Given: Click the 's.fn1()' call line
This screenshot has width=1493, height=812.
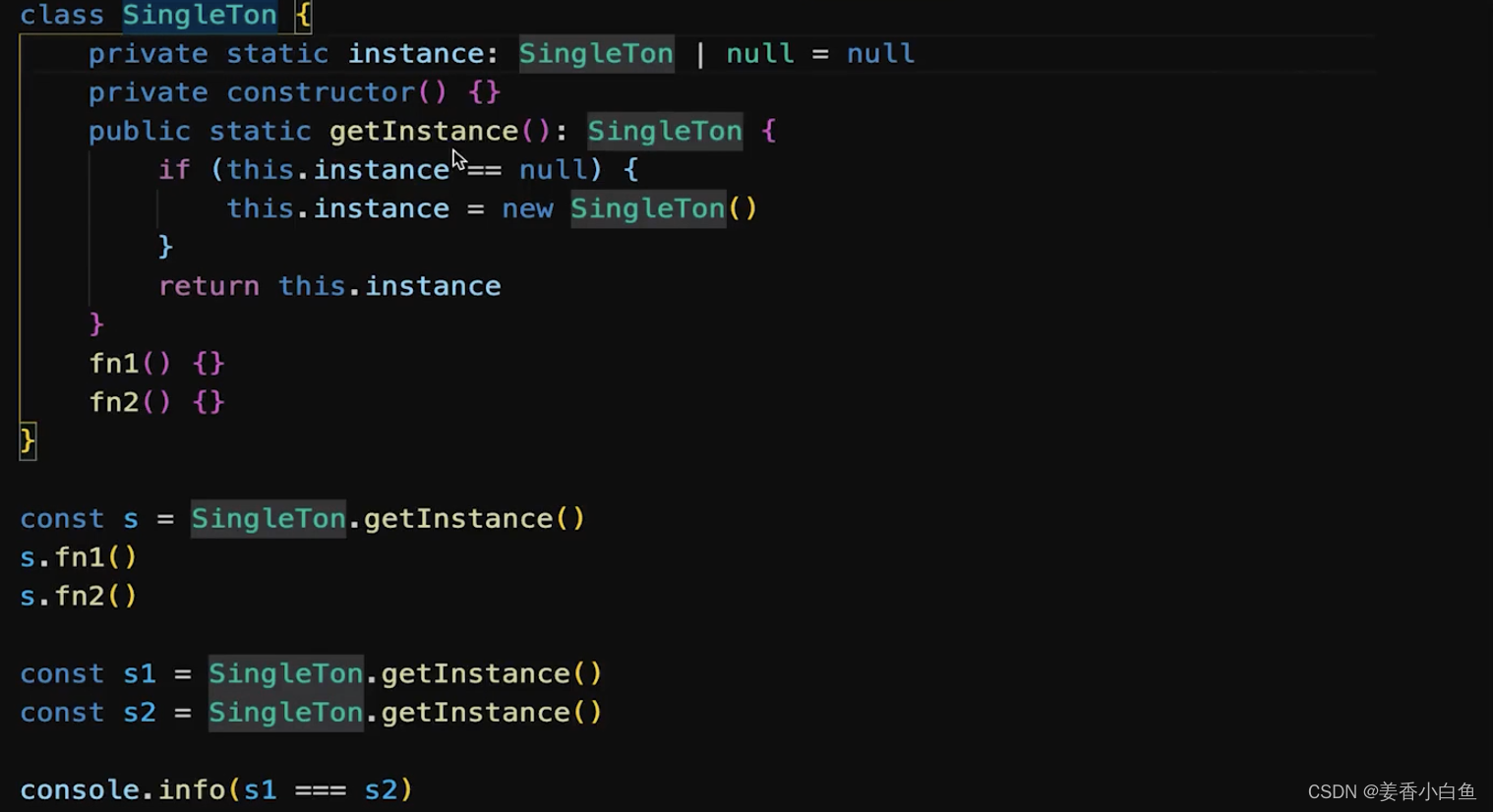Looking at the screenshot, I should tap(79, 557).
